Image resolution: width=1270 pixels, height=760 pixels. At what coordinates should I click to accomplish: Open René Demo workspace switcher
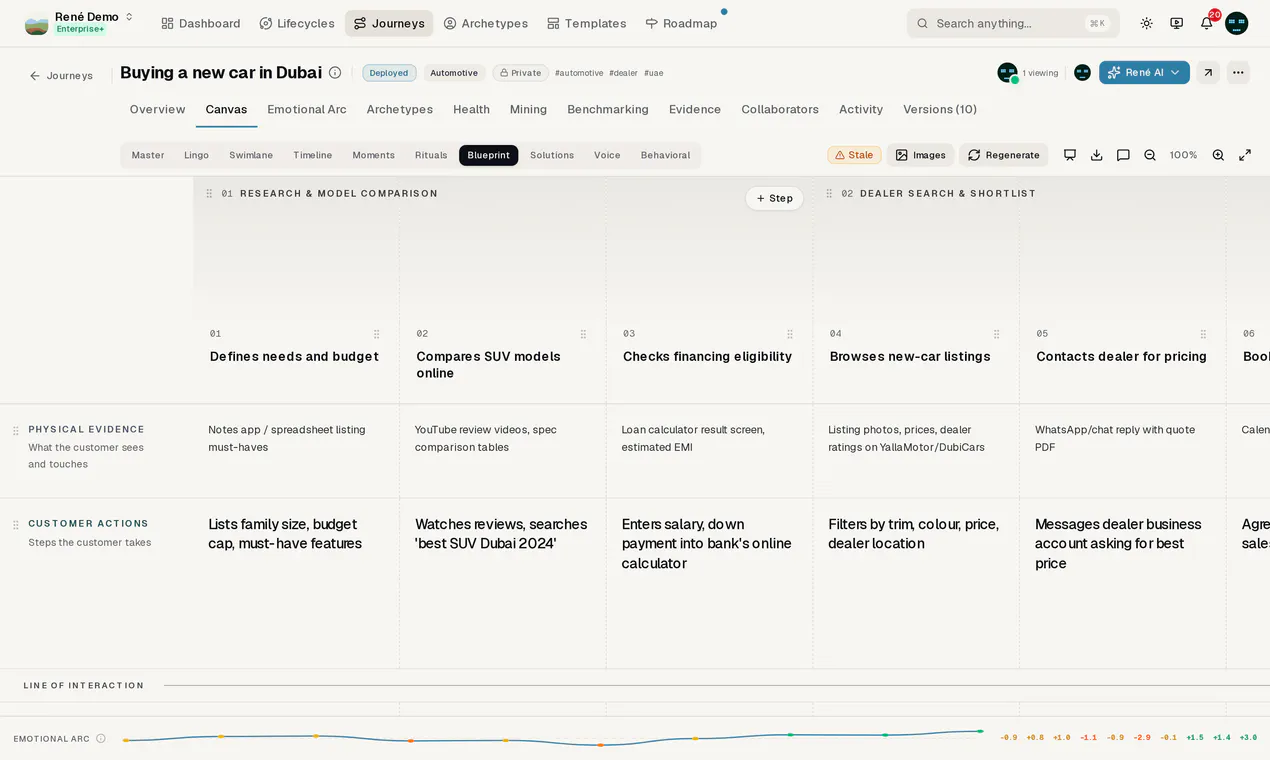click(79, 23)
